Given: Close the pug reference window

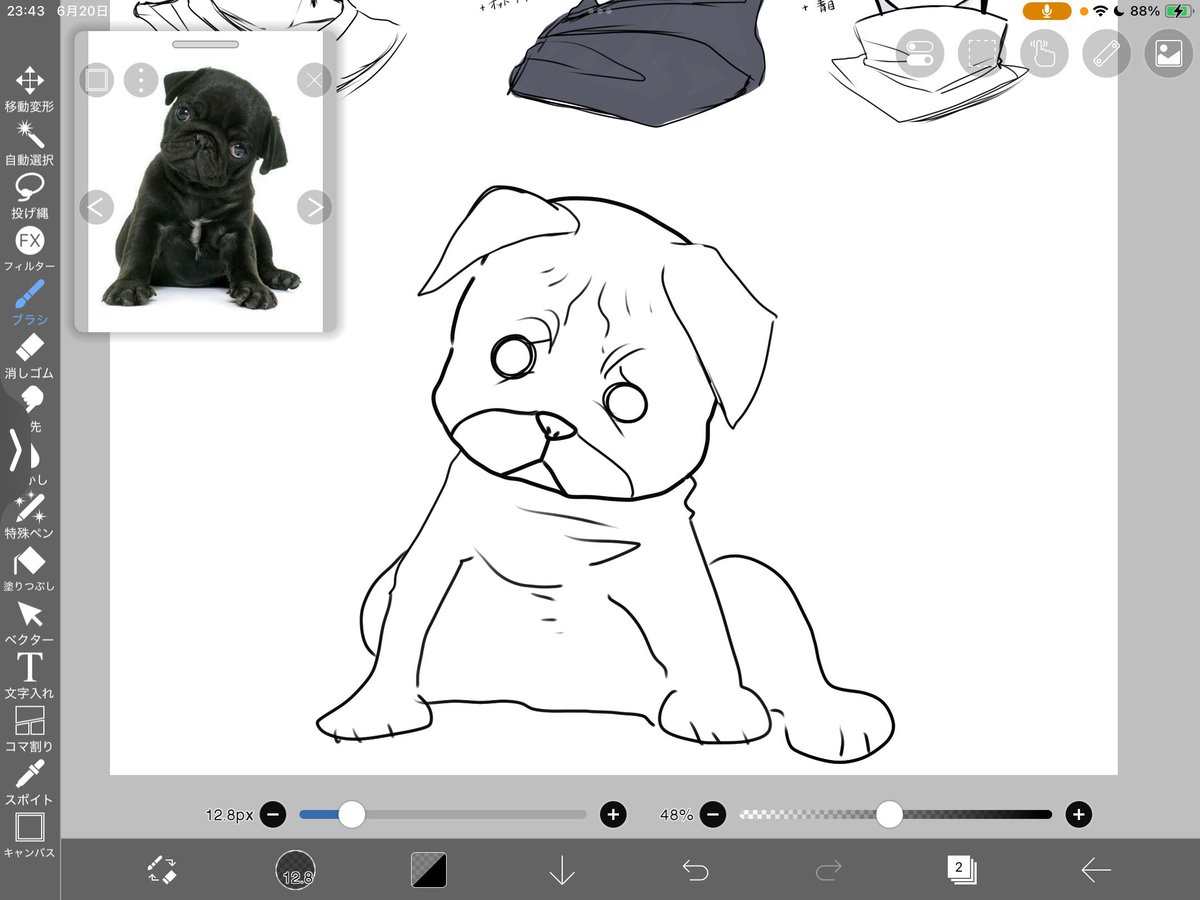Looking at the screenshot, I should pos(314,80).
